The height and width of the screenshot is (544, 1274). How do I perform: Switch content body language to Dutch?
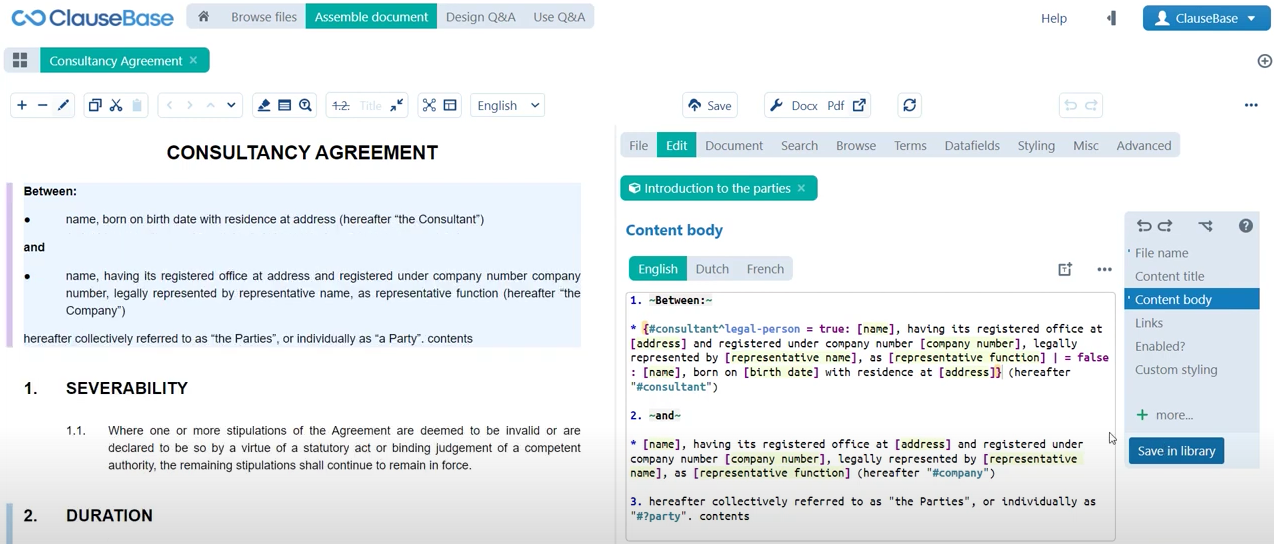pyautogui.click(x=712, y=269)
